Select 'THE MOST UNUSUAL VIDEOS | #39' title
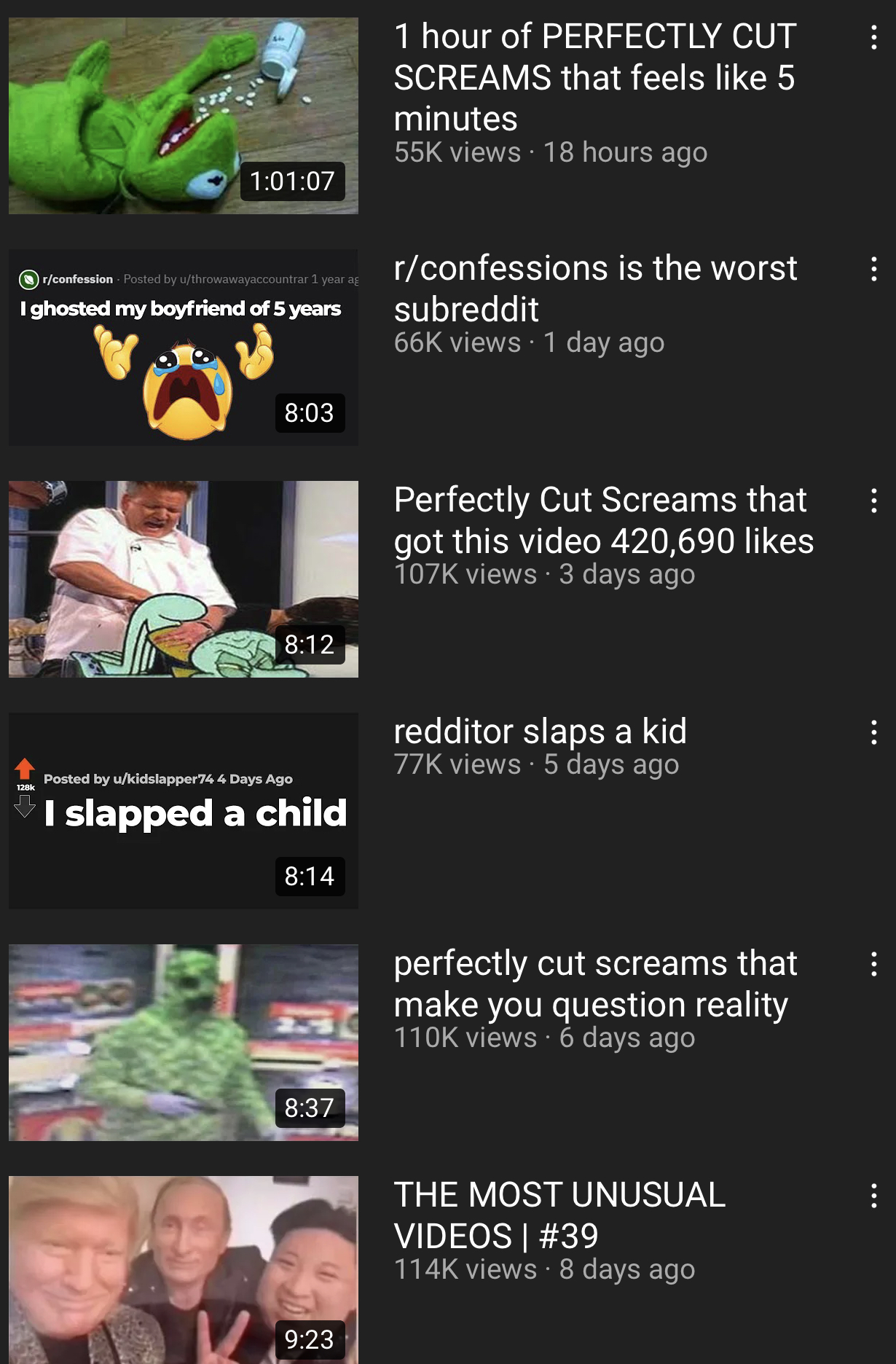This screenshot has width=896, height=1364. point(559,1215)
